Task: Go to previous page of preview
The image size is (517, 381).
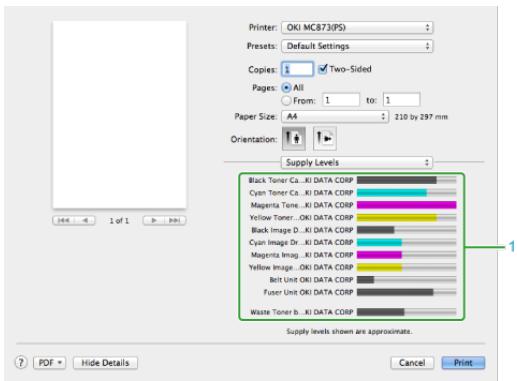Action: point(85,220)
